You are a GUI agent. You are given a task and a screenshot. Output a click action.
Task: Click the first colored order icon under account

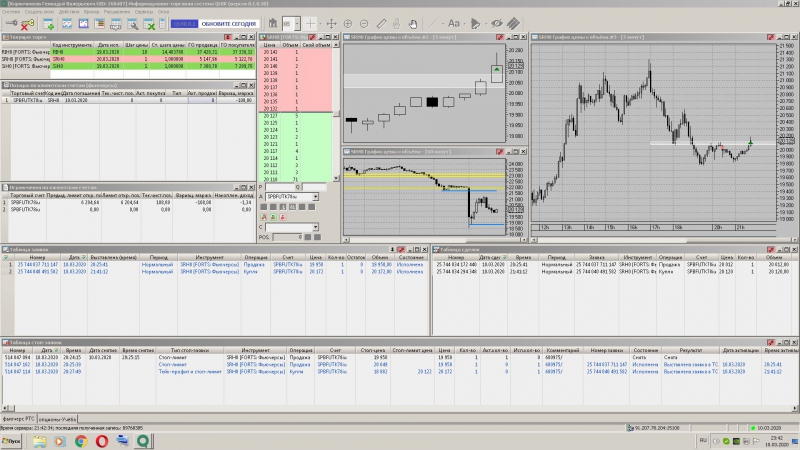(x=264, y=217)
